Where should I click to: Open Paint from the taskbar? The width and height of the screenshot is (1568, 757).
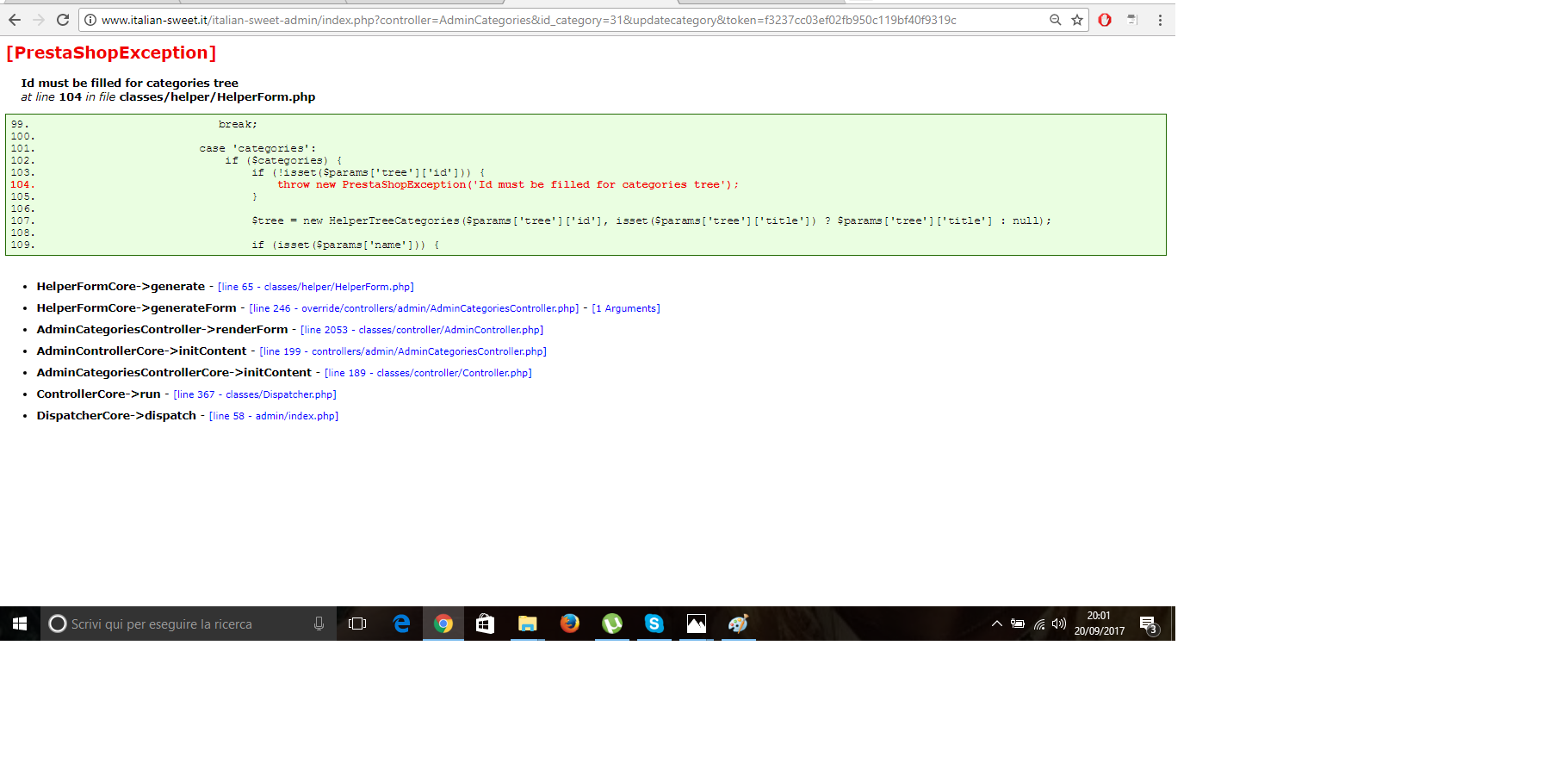[x=739, y=624]
